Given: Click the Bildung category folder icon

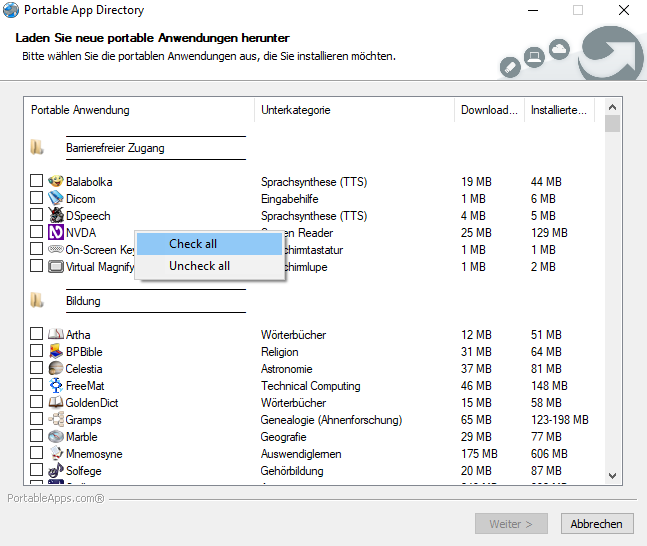Looking at the screenshot, I should 37,300.
